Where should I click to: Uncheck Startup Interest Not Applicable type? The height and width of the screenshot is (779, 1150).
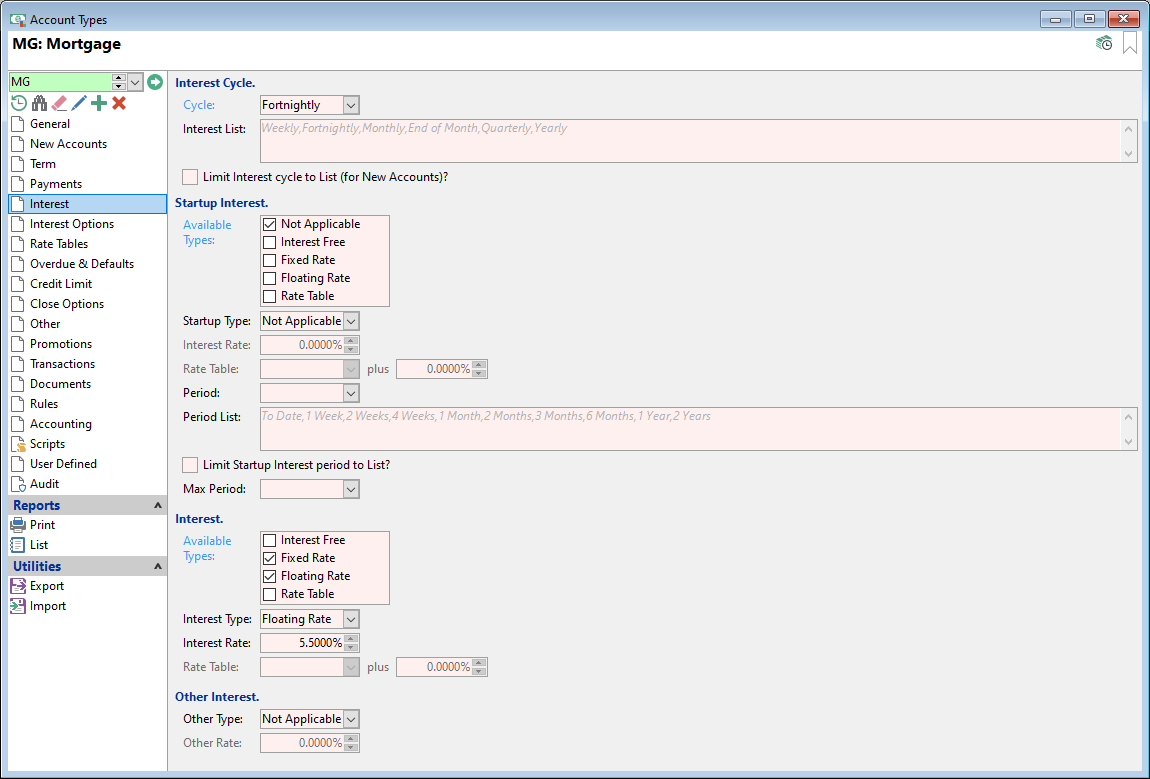click(x=269, y=224)
